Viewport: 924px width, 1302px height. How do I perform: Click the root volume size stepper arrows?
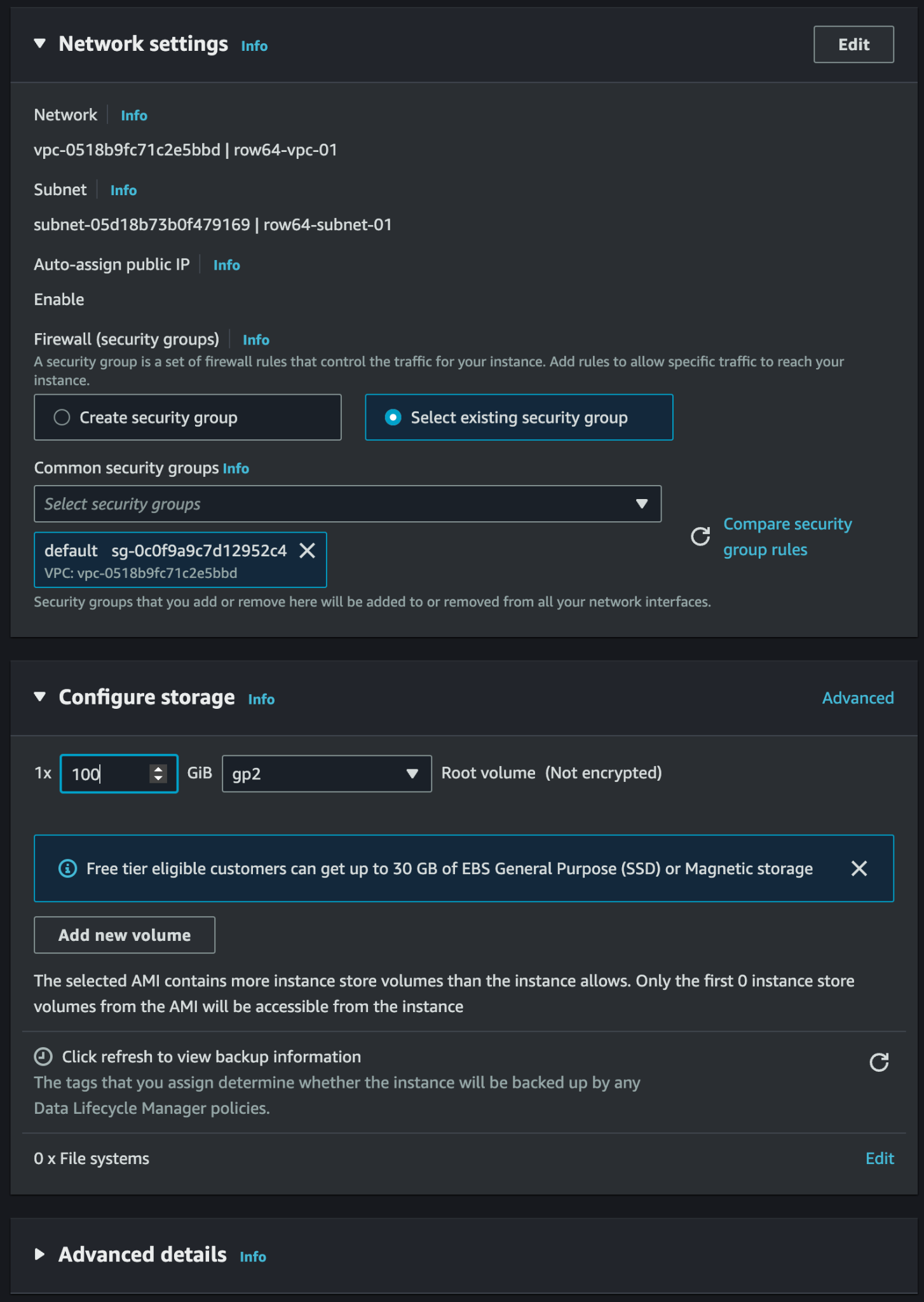tap(158, 774)
